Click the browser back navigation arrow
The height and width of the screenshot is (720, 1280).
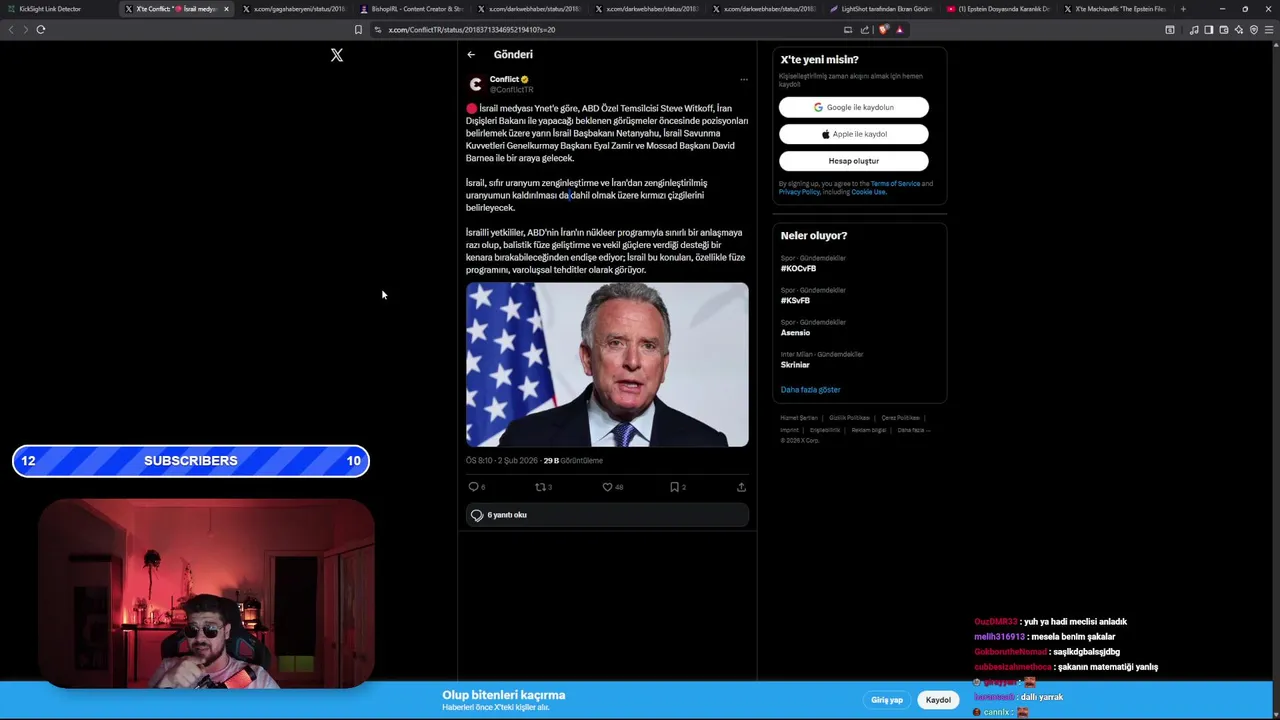click(x=11, y=30)
